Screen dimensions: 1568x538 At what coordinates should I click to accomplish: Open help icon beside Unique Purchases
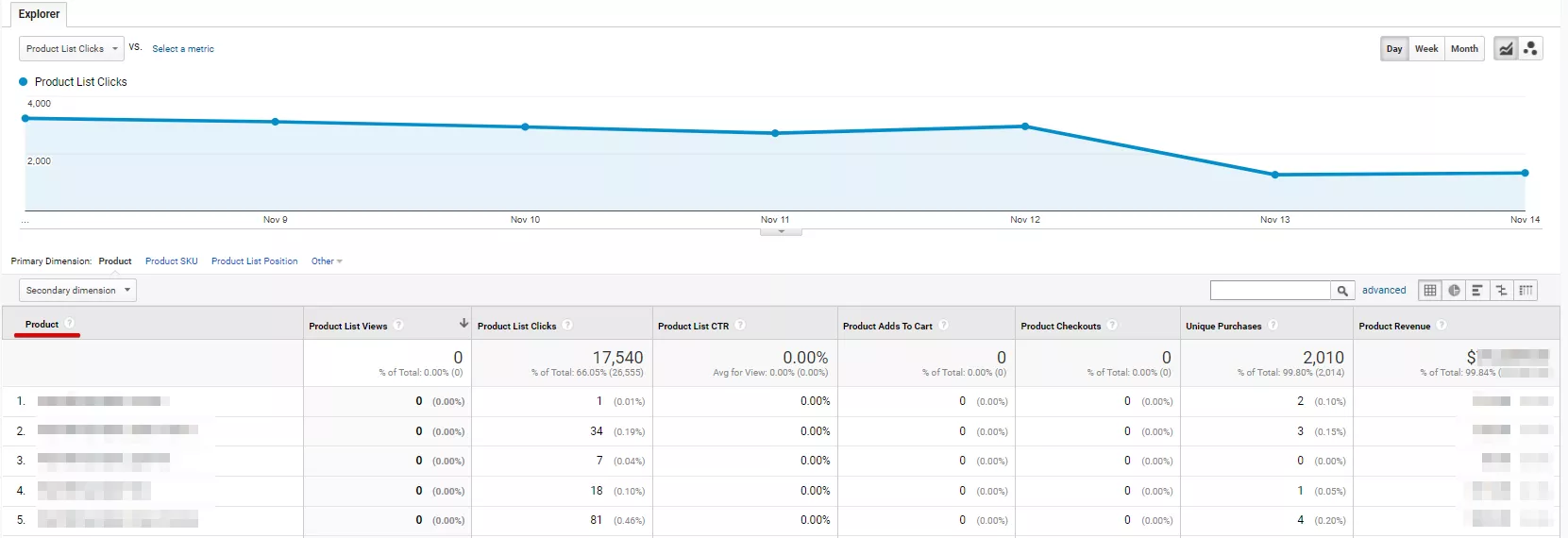[x=1273, y=325]
